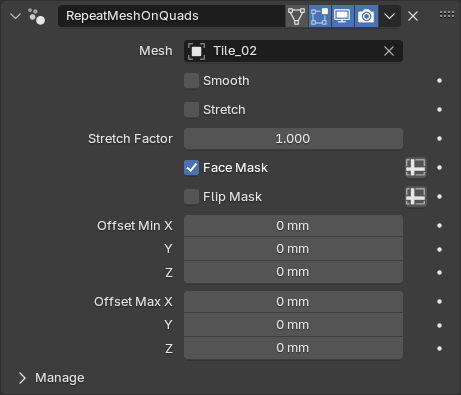Collapse the RepeatMeshOnQuads modifier panel
This screenshot has width=461, height=395.
[15, 16]
